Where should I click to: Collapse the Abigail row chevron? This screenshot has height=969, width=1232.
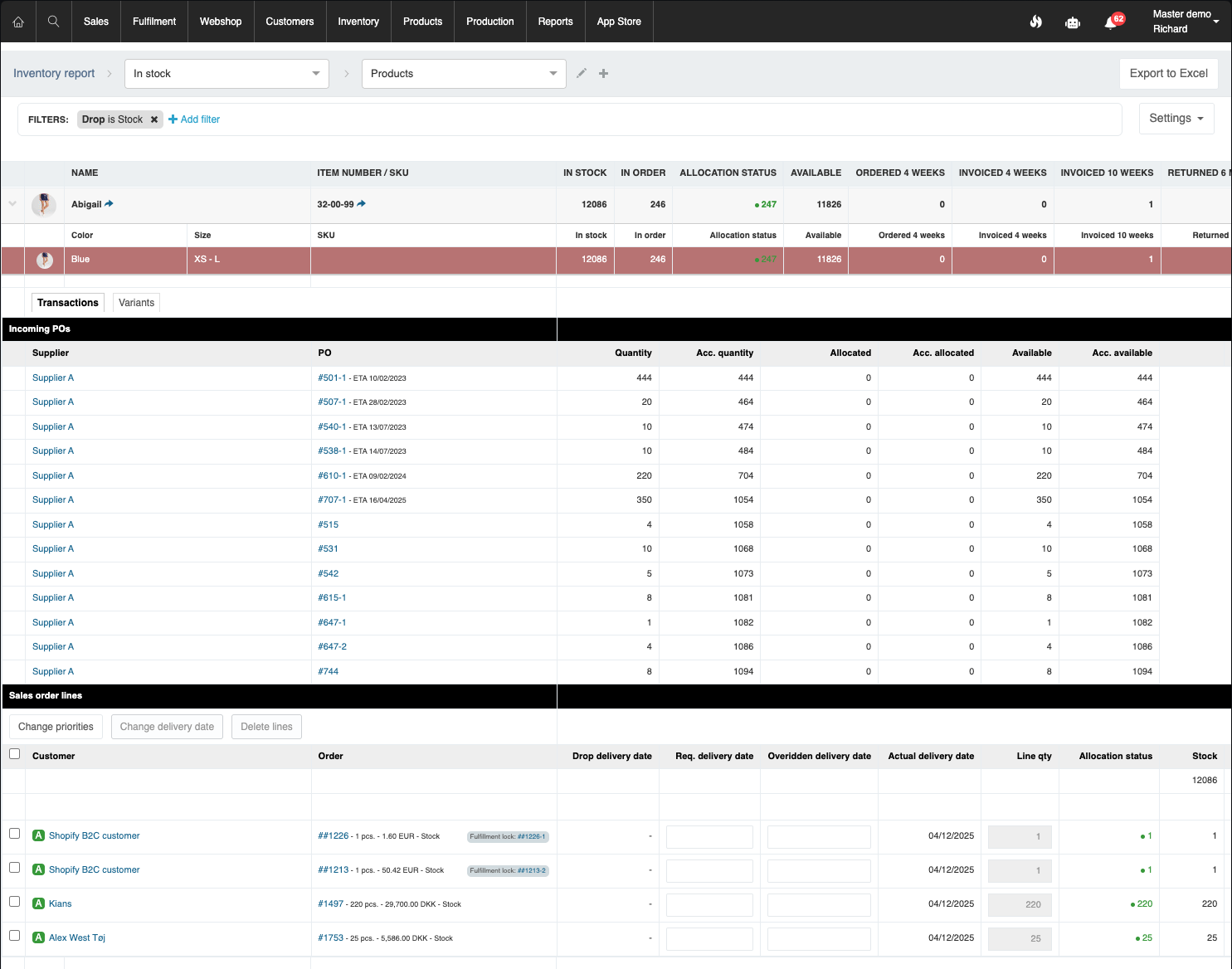click(12, 204)
